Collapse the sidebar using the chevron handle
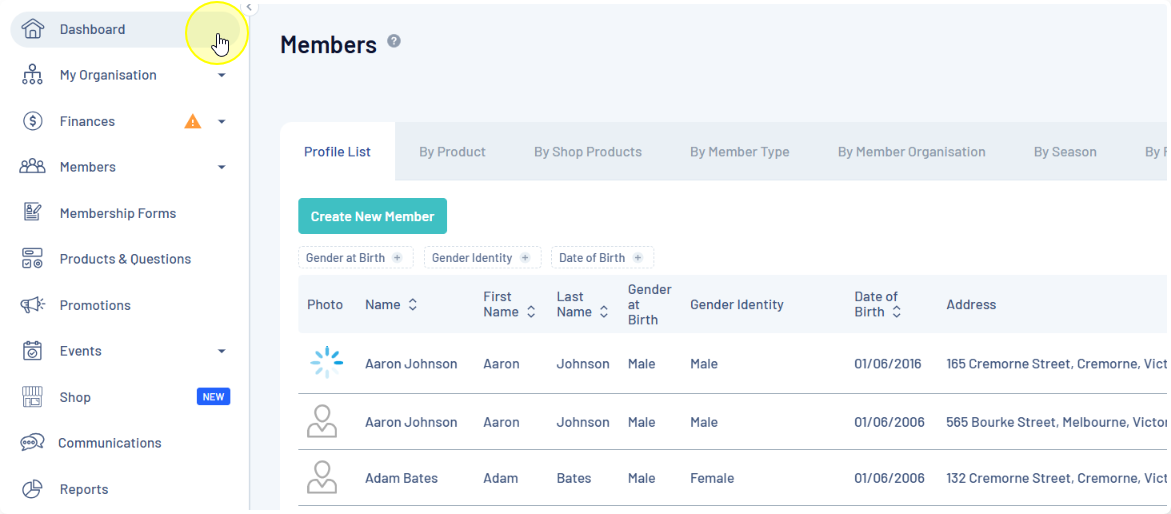Viewport: 1171px width, 514px height. 249,7
